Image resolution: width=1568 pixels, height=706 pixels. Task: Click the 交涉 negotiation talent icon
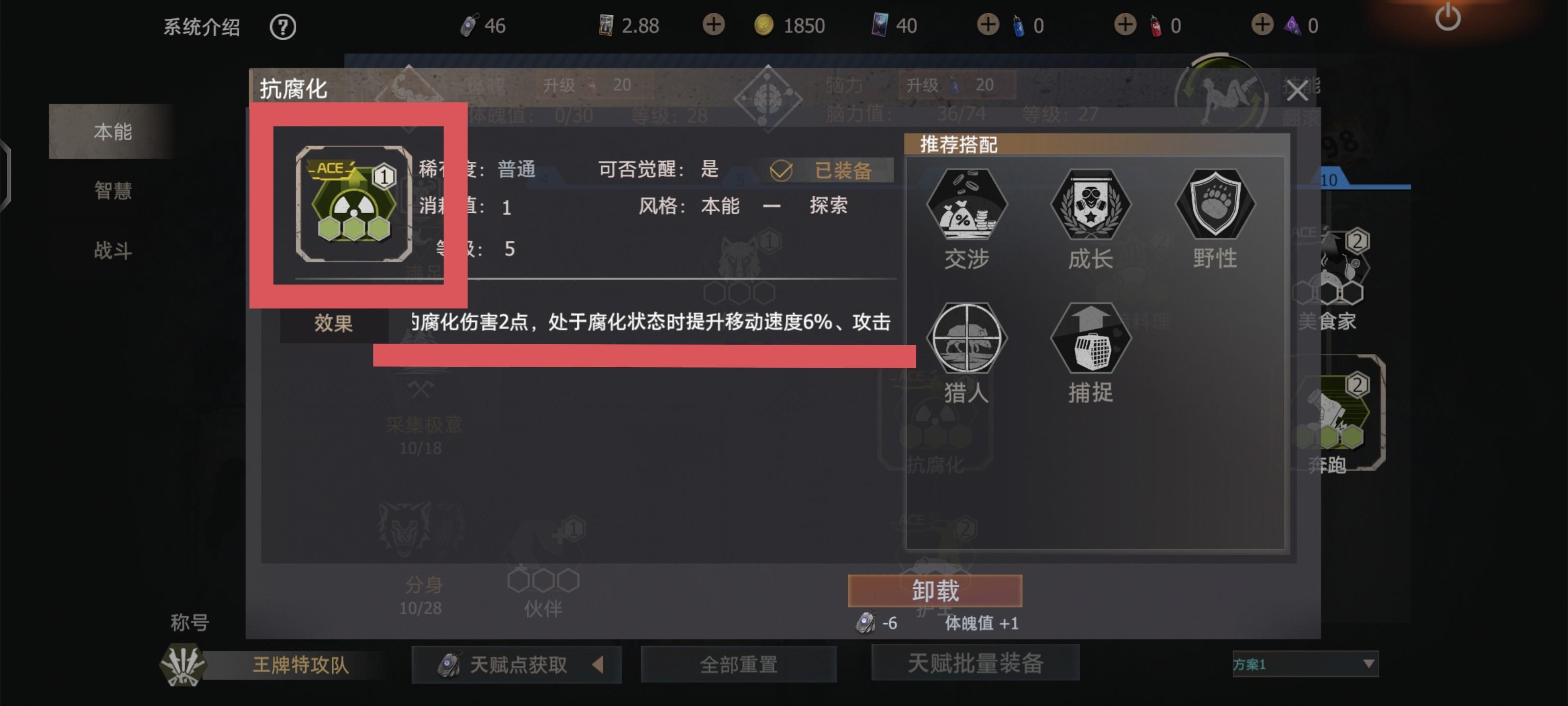(x=967, y=204)
